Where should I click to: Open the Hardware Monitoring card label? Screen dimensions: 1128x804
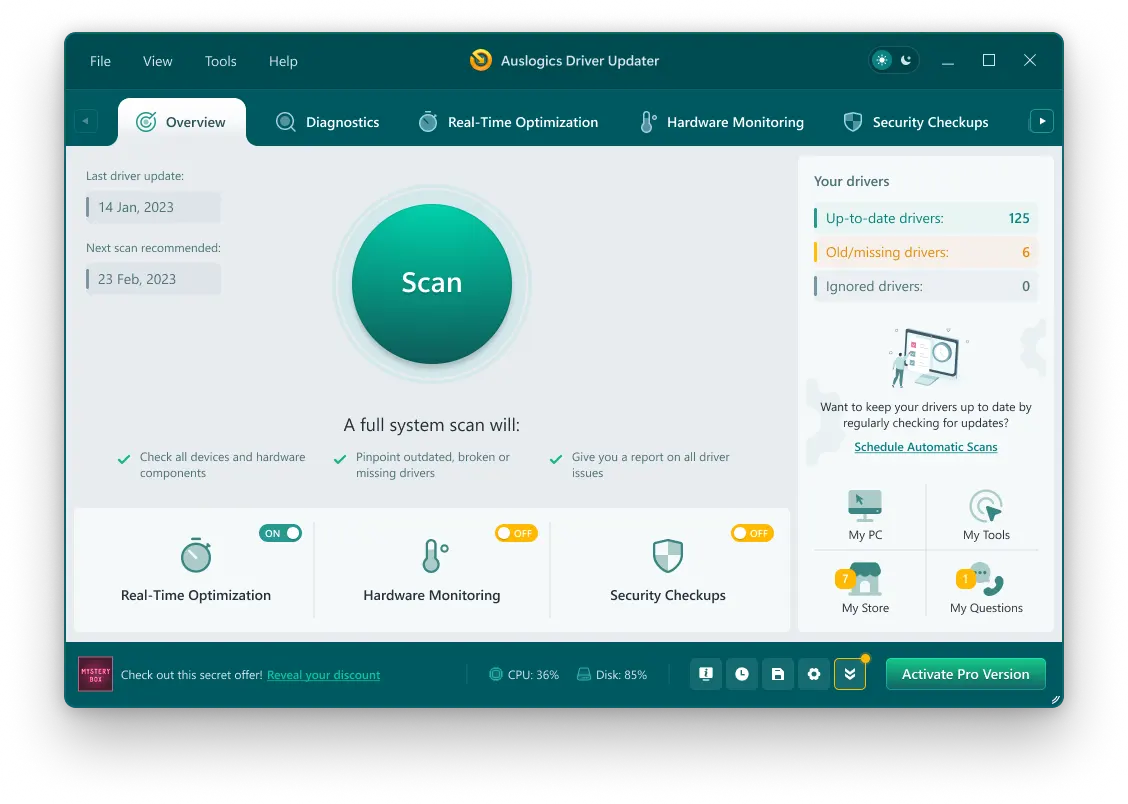click(x=432, y=595)
